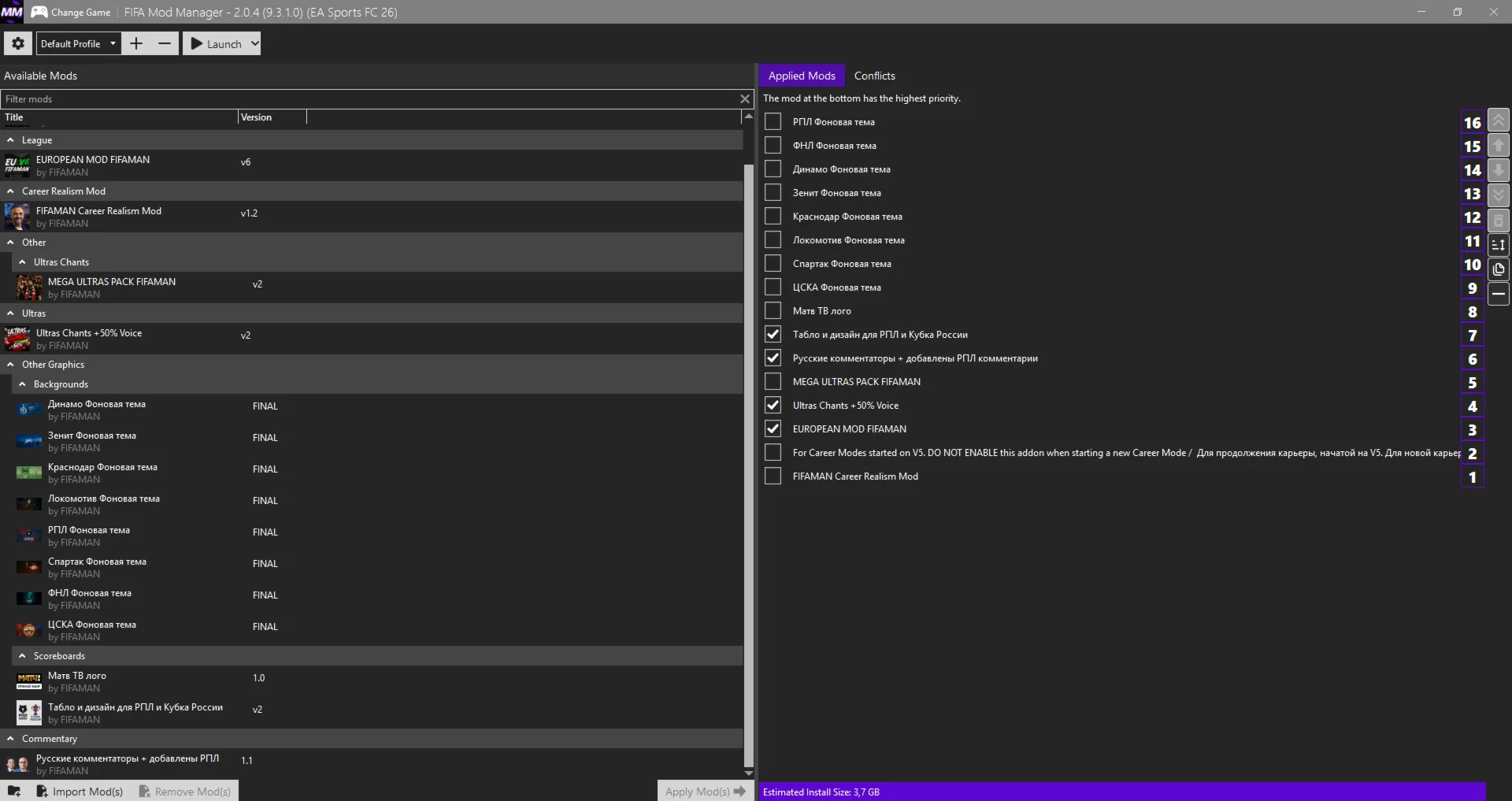The image size is (1512, 801).
Task: Collapse the Scoreboards subcategory
Action: click(22, 655)
